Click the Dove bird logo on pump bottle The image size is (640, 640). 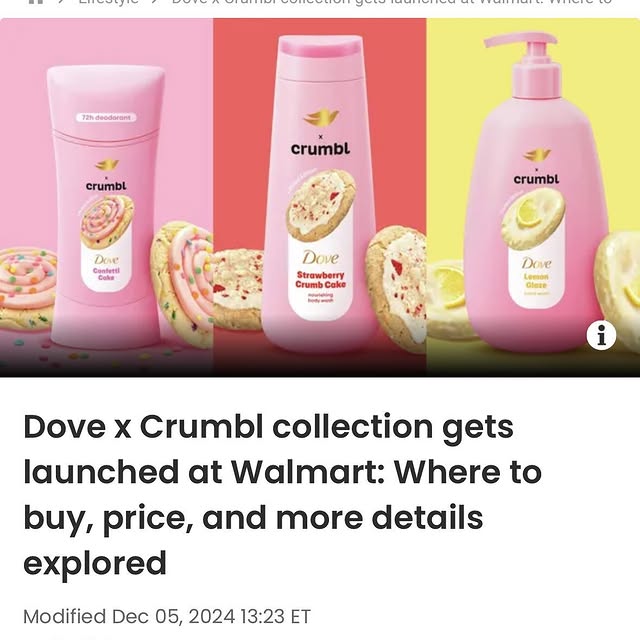pyautogui.click(x=536, y=156)
